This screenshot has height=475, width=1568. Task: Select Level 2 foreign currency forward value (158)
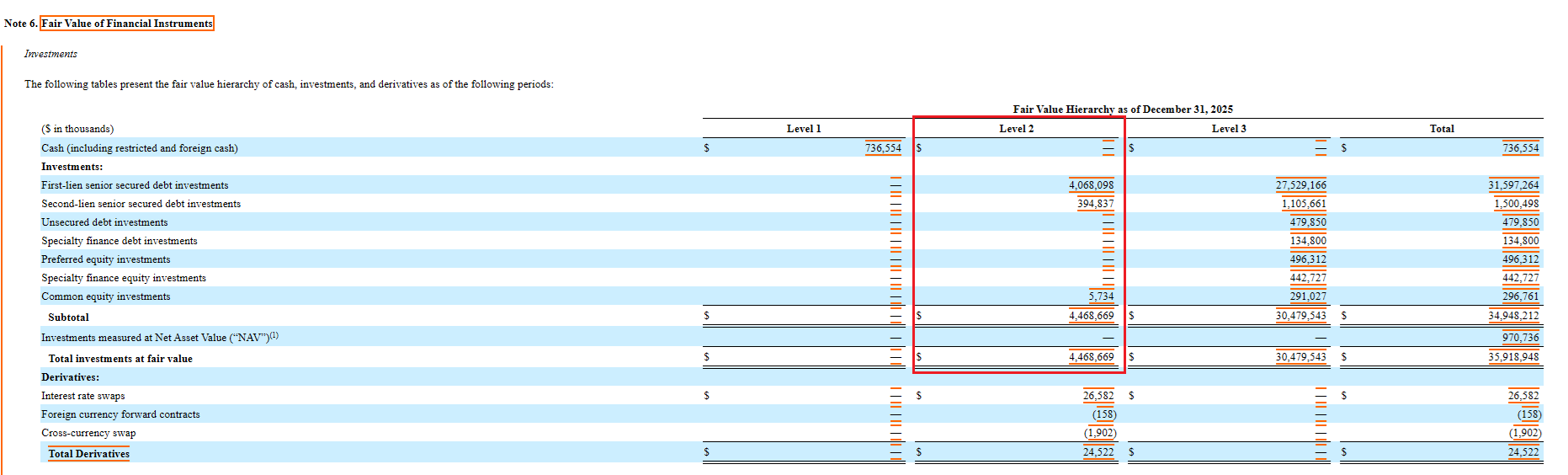pos(1103,414)
